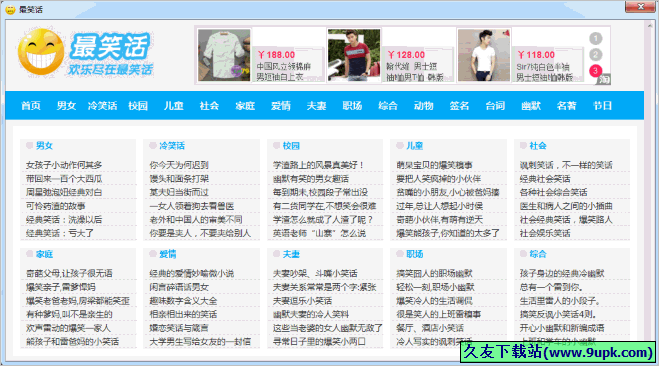
Task: Open the 节日 navigation tab
Action: pyautogui.click(x=602, y=106)
